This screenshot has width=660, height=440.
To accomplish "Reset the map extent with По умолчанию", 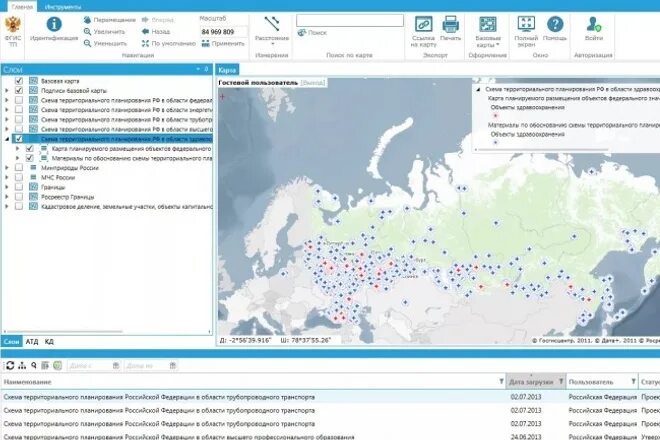I will 169,43.
